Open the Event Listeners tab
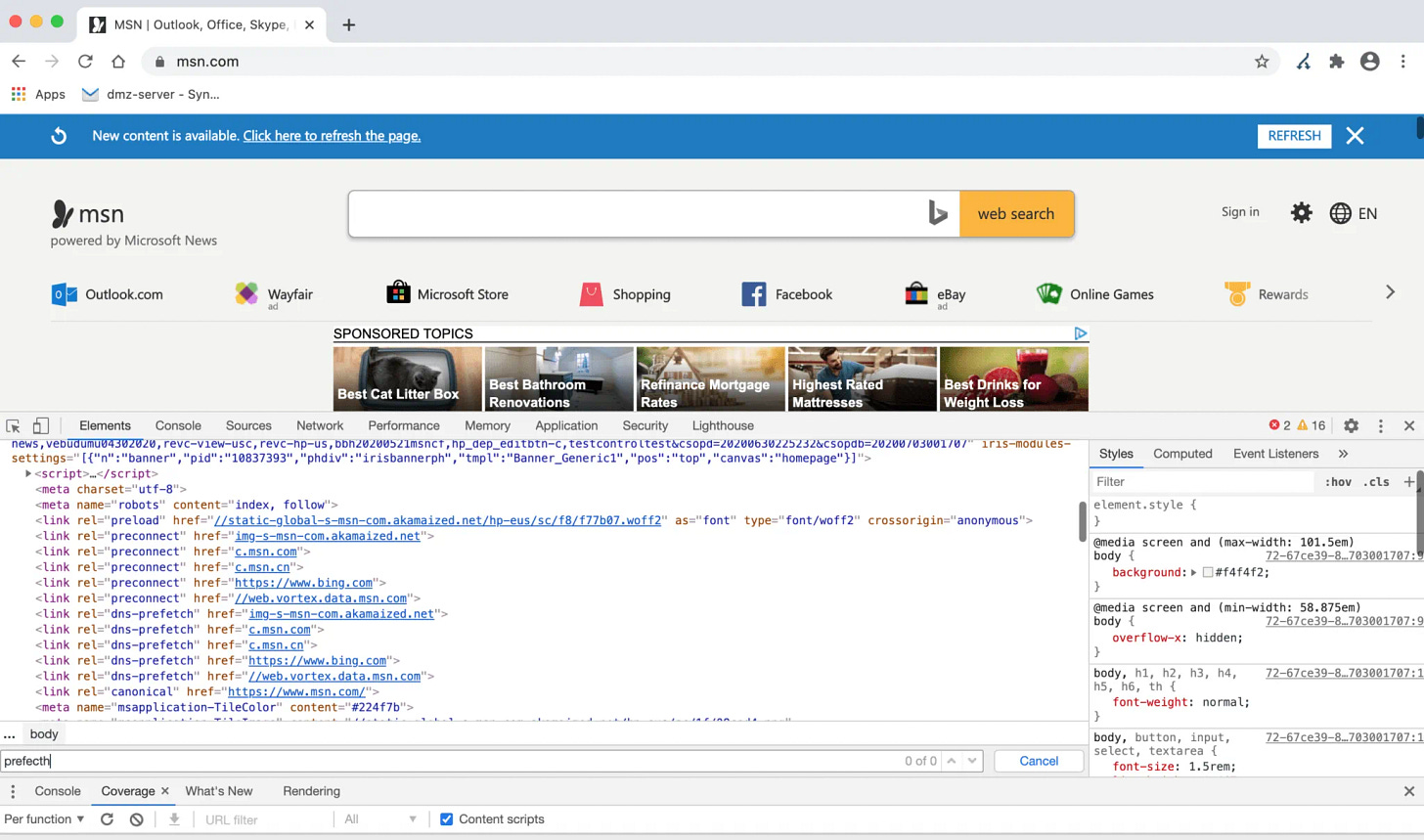Viewport: 1424px width, 840px height. pos(1275,454)
